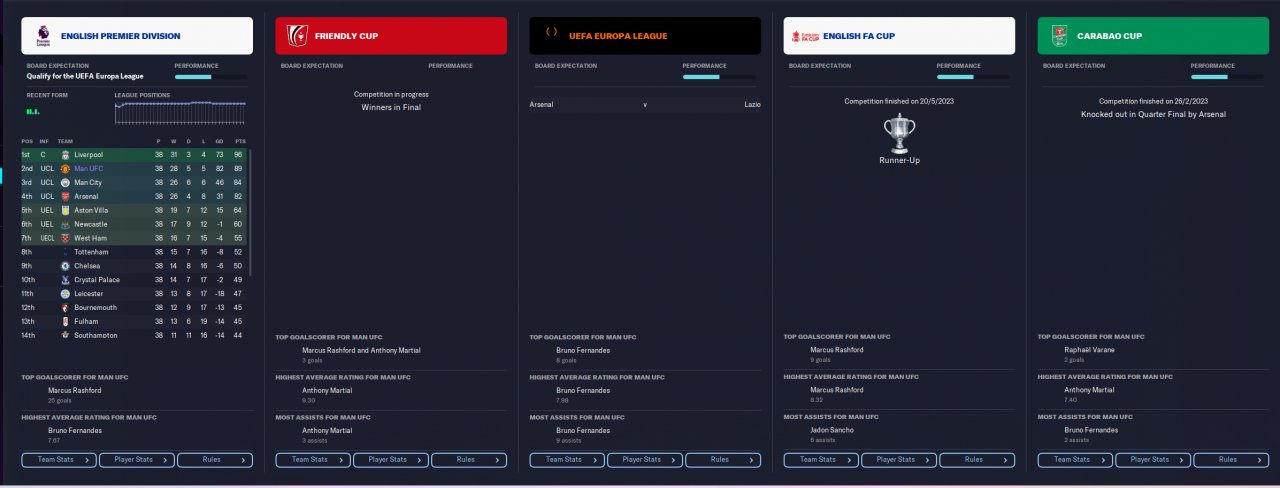This screenshot has width=1280, height=488.
Task: Open Player Stats for Friendly Cup
Action: point(391,460)
